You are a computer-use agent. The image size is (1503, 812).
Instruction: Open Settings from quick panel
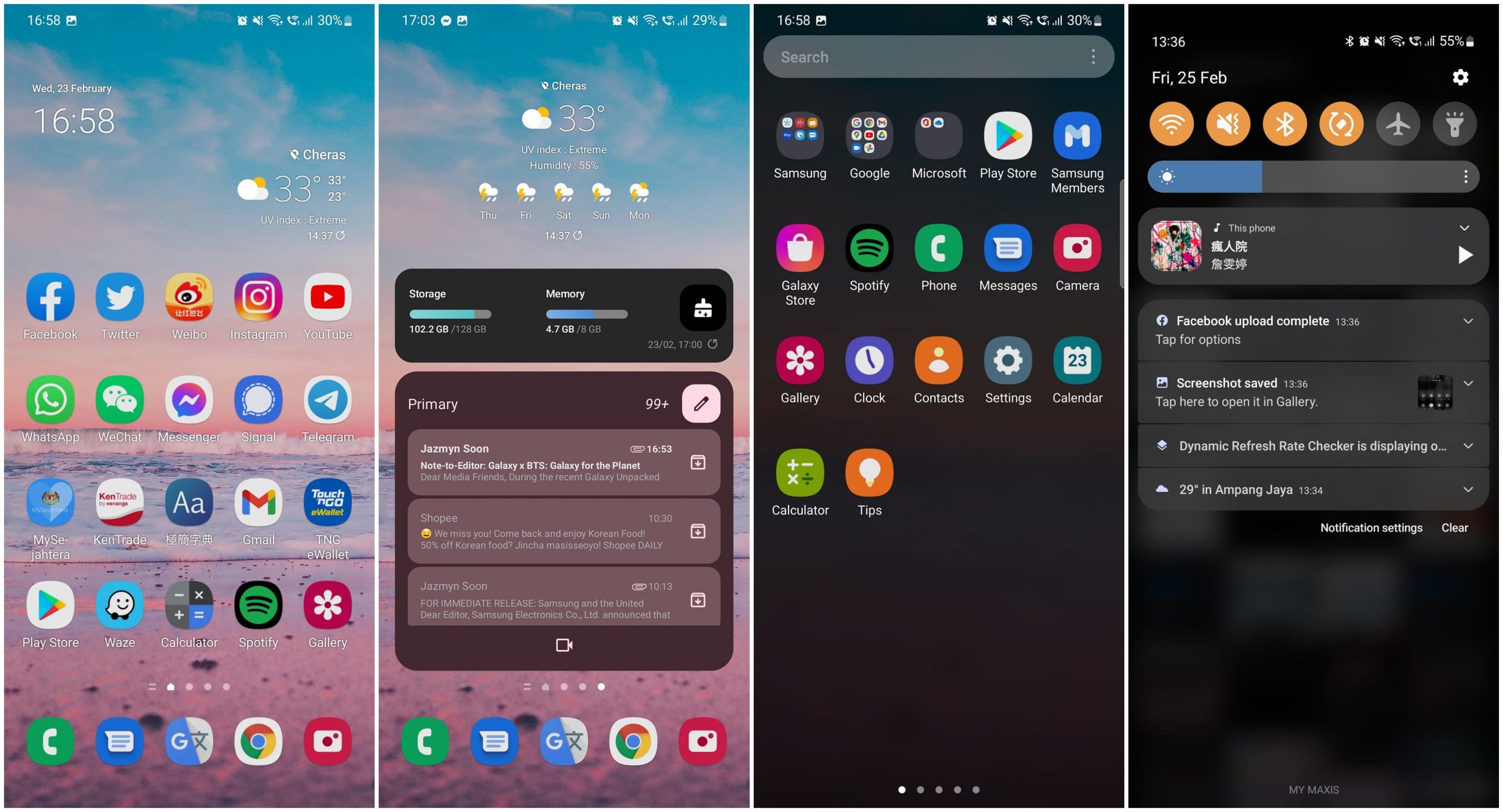point(1461,77)
